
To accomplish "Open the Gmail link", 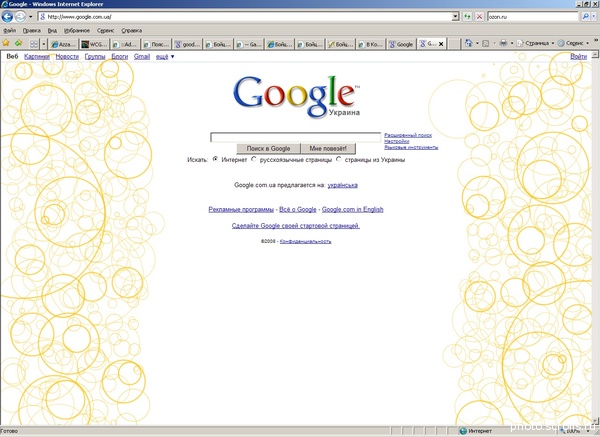I will 142,57.
